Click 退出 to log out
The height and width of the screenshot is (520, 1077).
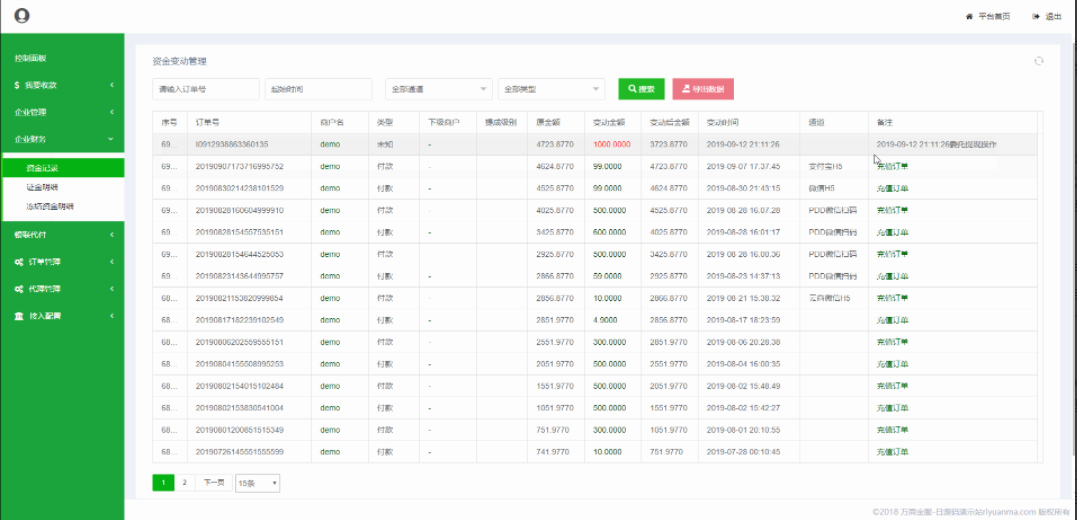(1047, 16)
